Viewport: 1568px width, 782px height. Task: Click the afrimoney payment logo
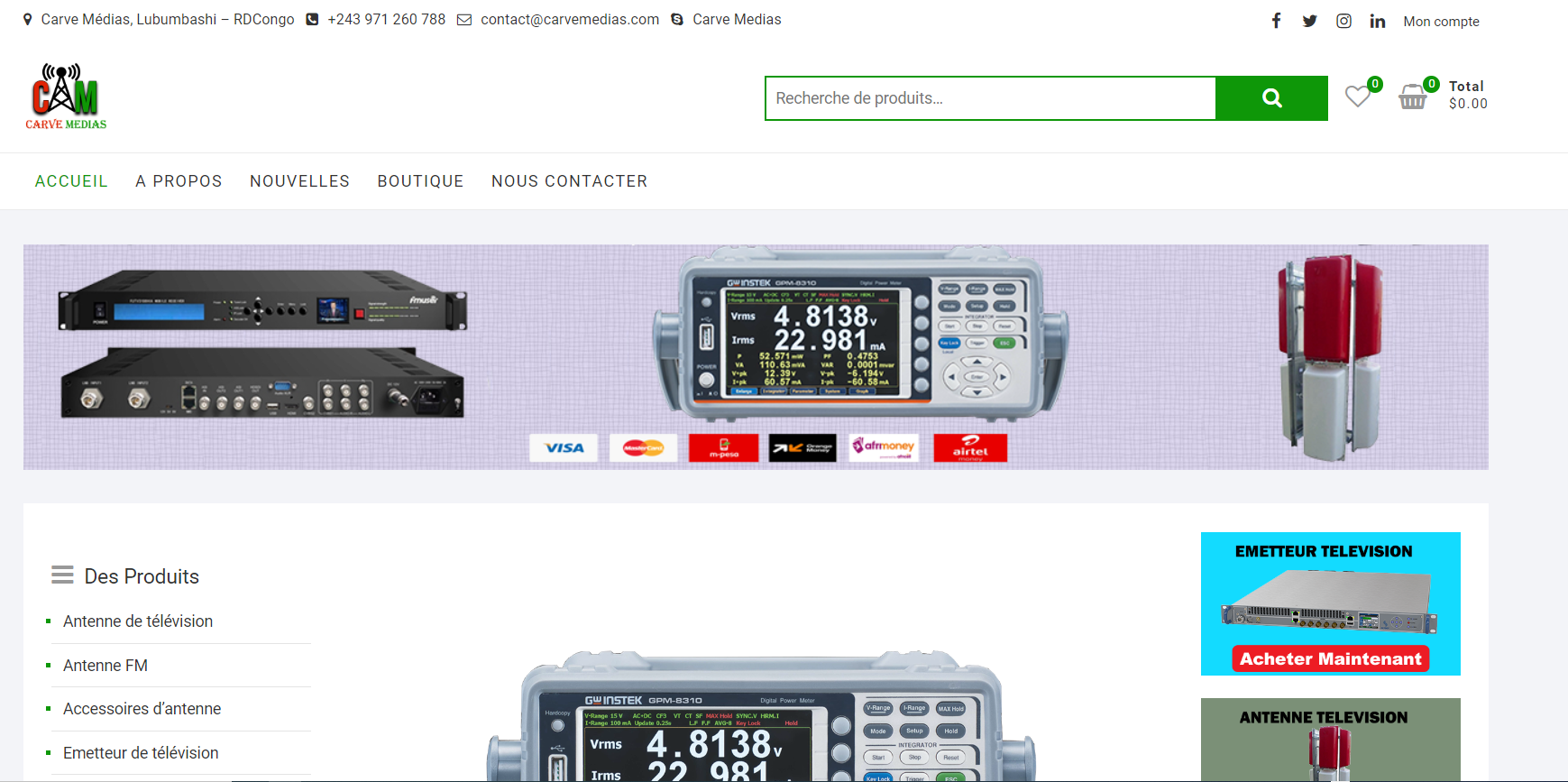(884, 447)
